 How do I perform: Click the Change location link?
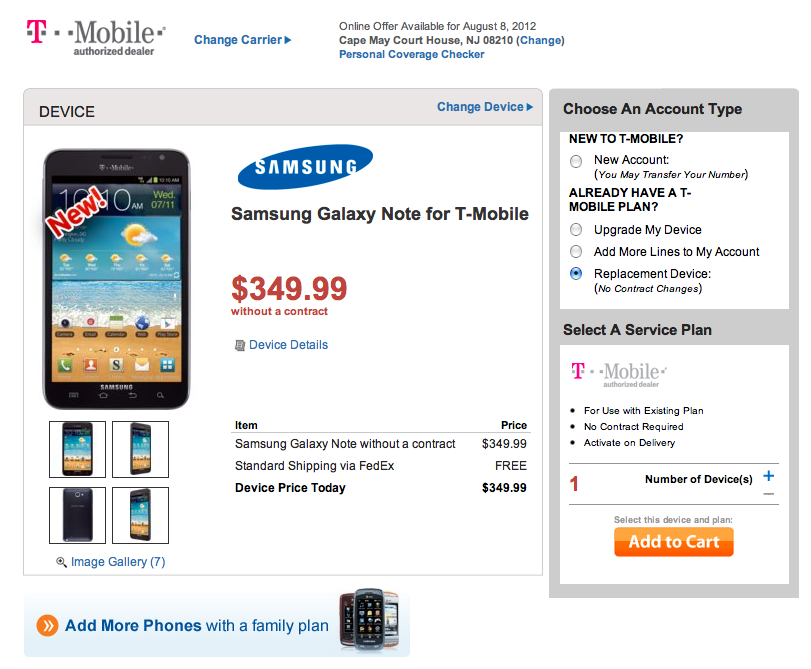point(540,40)
